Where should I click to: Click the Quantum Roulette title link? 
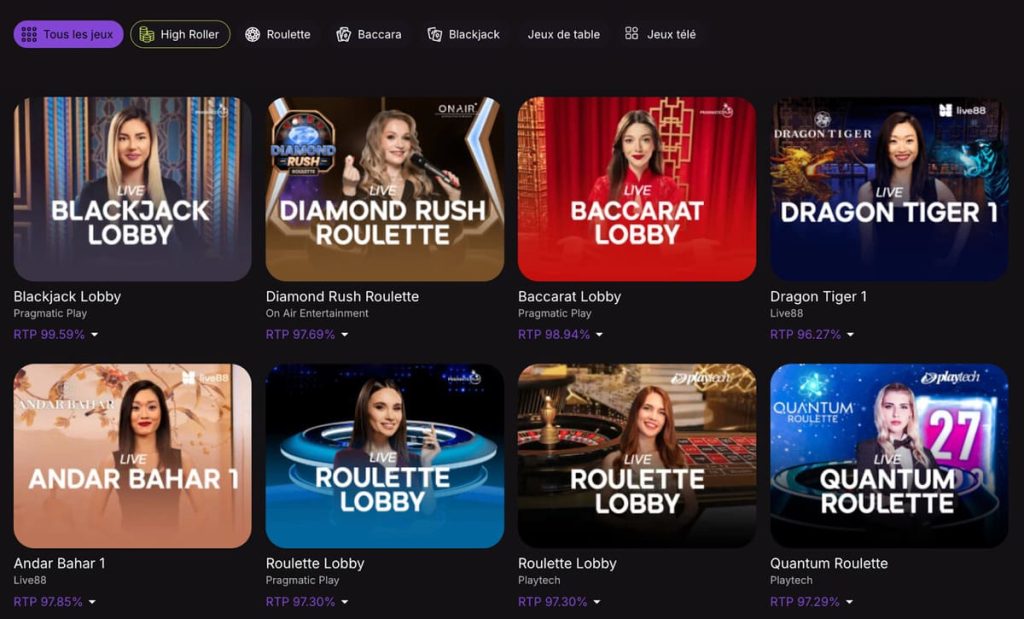[829, 563]
